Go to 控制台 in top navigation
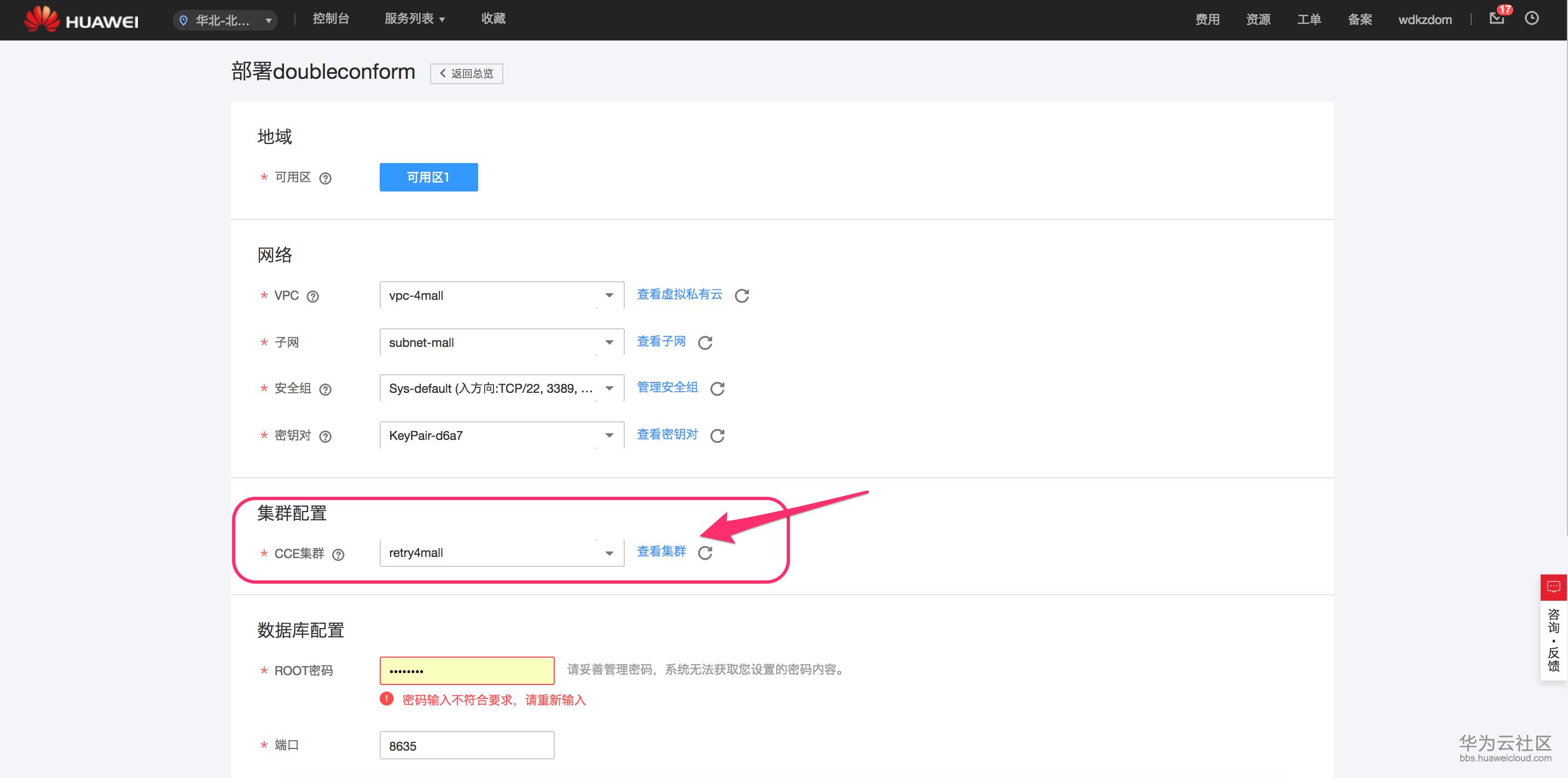1568x778 pixels. pos(330,19)
